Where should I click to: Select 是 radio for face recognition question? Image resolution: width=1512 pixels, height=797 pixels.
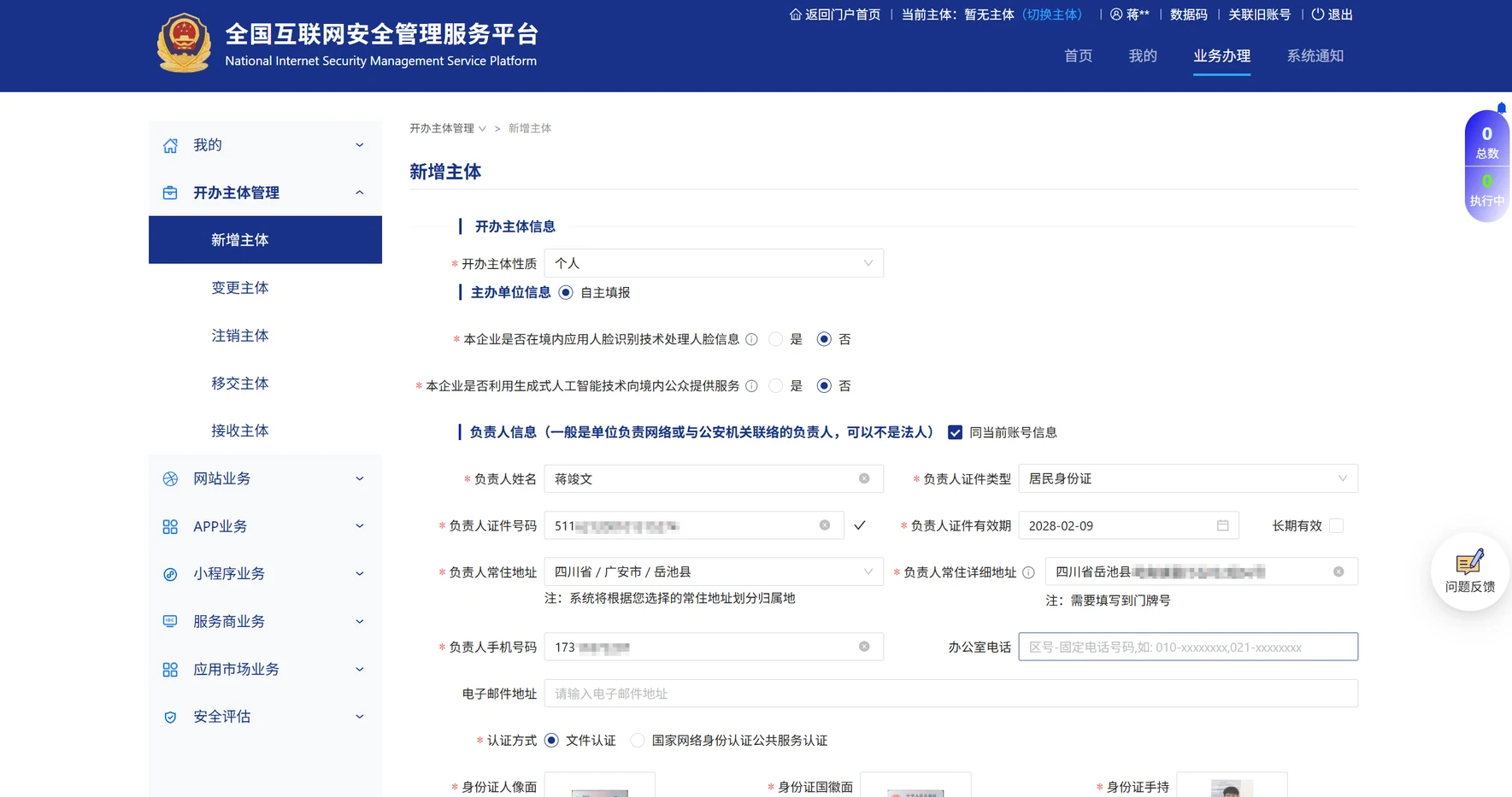776,339
